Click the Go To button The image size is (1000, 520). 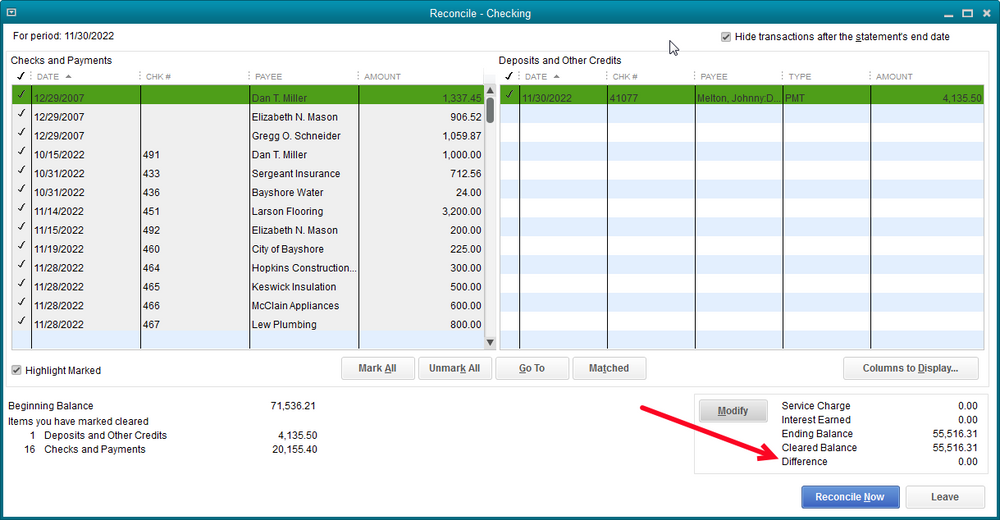tap(532, 368)
